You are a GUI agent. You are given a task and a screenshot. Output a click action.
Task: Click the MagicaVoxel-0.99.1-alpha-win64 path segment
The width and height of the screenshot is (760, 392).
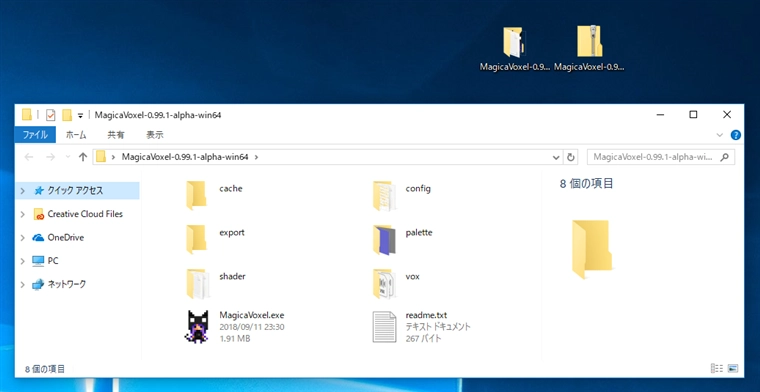pos(185,157)
